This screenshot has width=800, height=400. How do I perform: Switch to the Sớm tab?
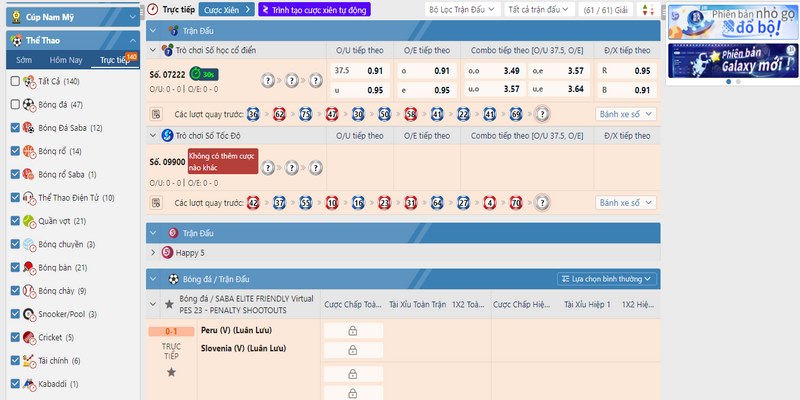(x=23, y=60)
